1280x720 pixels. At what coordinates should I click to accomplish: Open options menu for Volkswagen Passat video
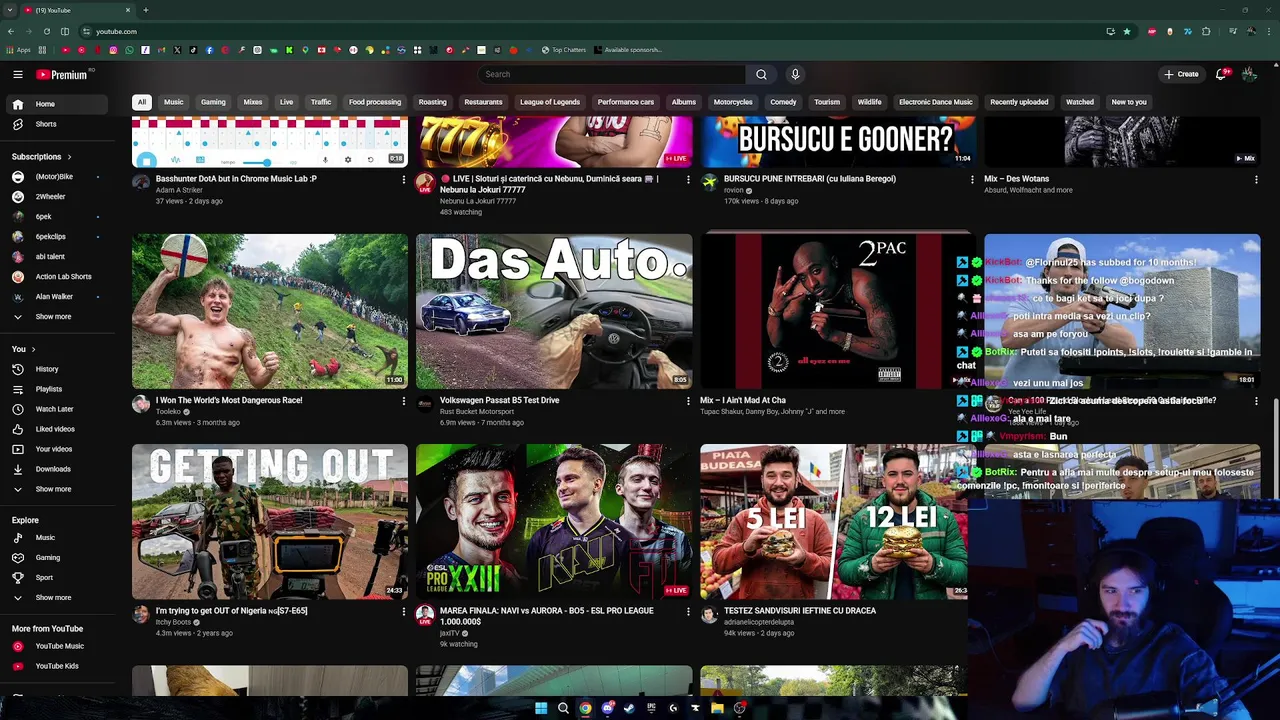pos(688,401)
